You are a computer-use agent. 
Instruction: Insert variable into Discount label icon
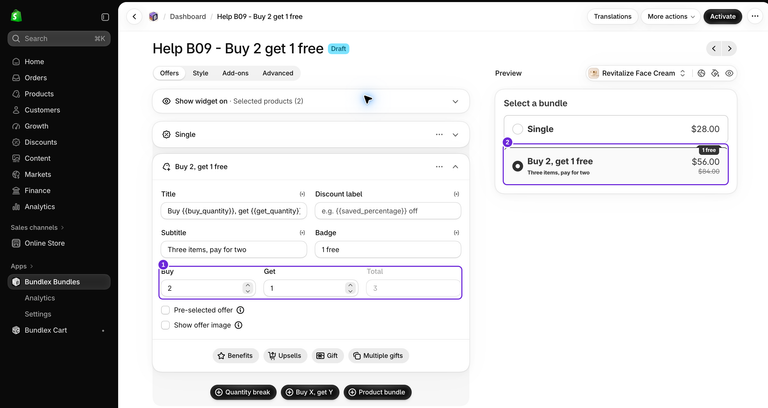456,194
